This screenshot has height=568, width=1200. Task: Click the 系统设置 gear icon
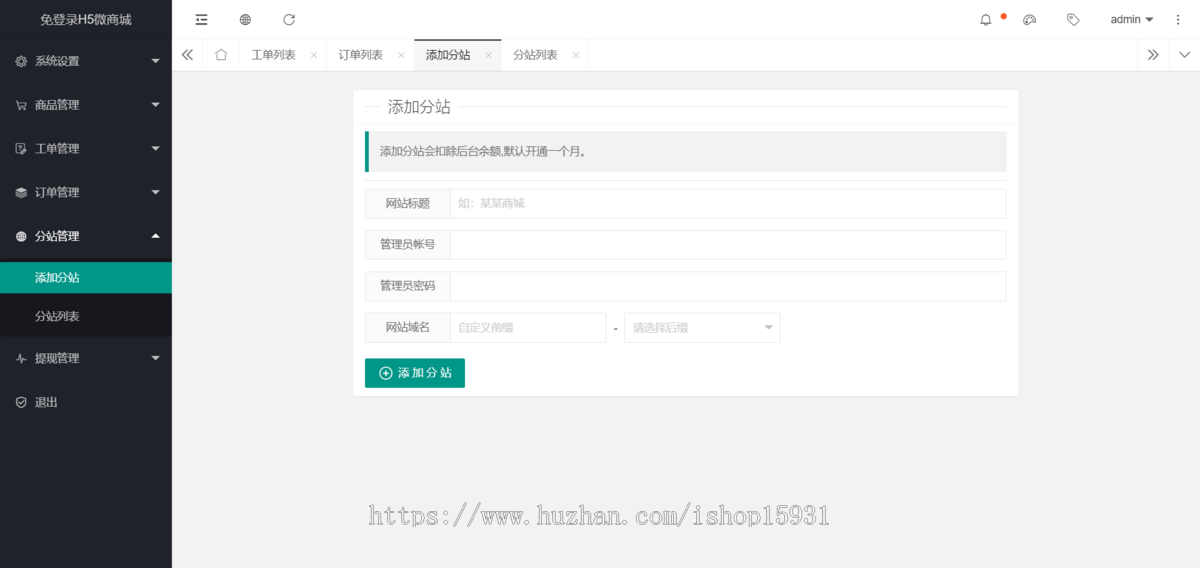click(21, 61)
